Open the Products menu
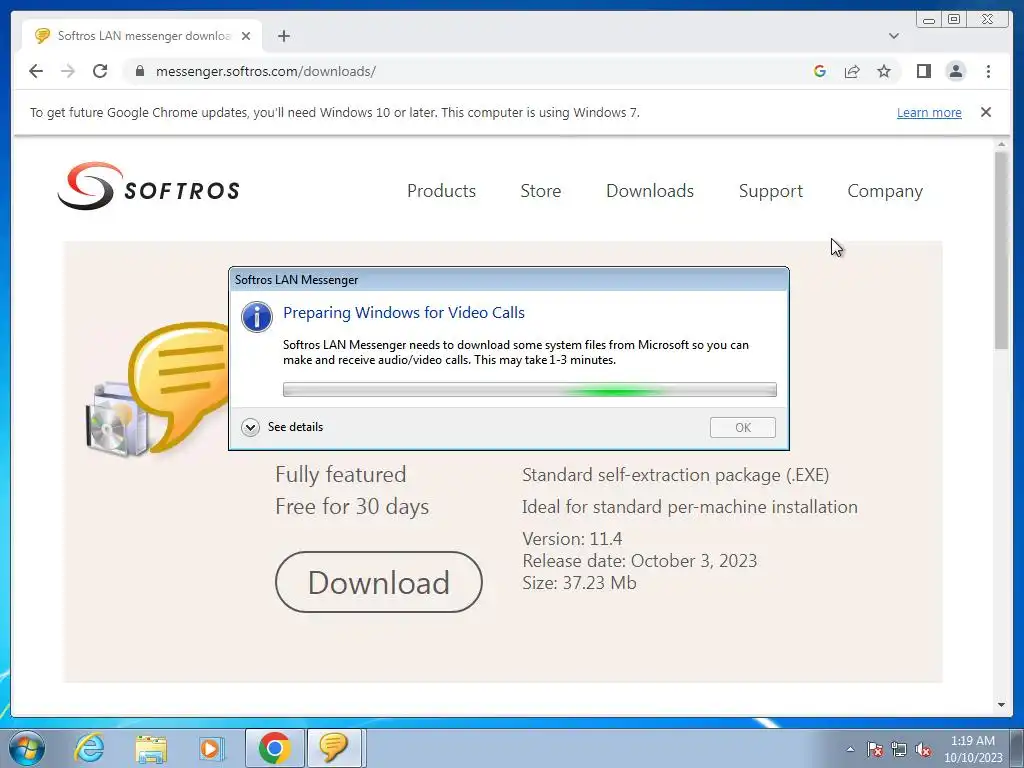The width and height of the screenshot is (1024, 768). coord(441,191)
